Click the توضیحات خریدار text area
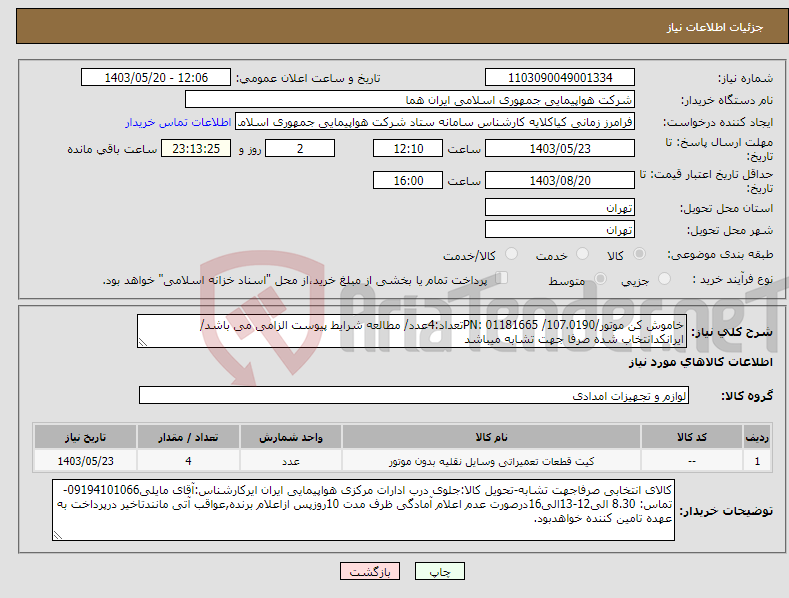789x598 pixels. coord(363,510)
